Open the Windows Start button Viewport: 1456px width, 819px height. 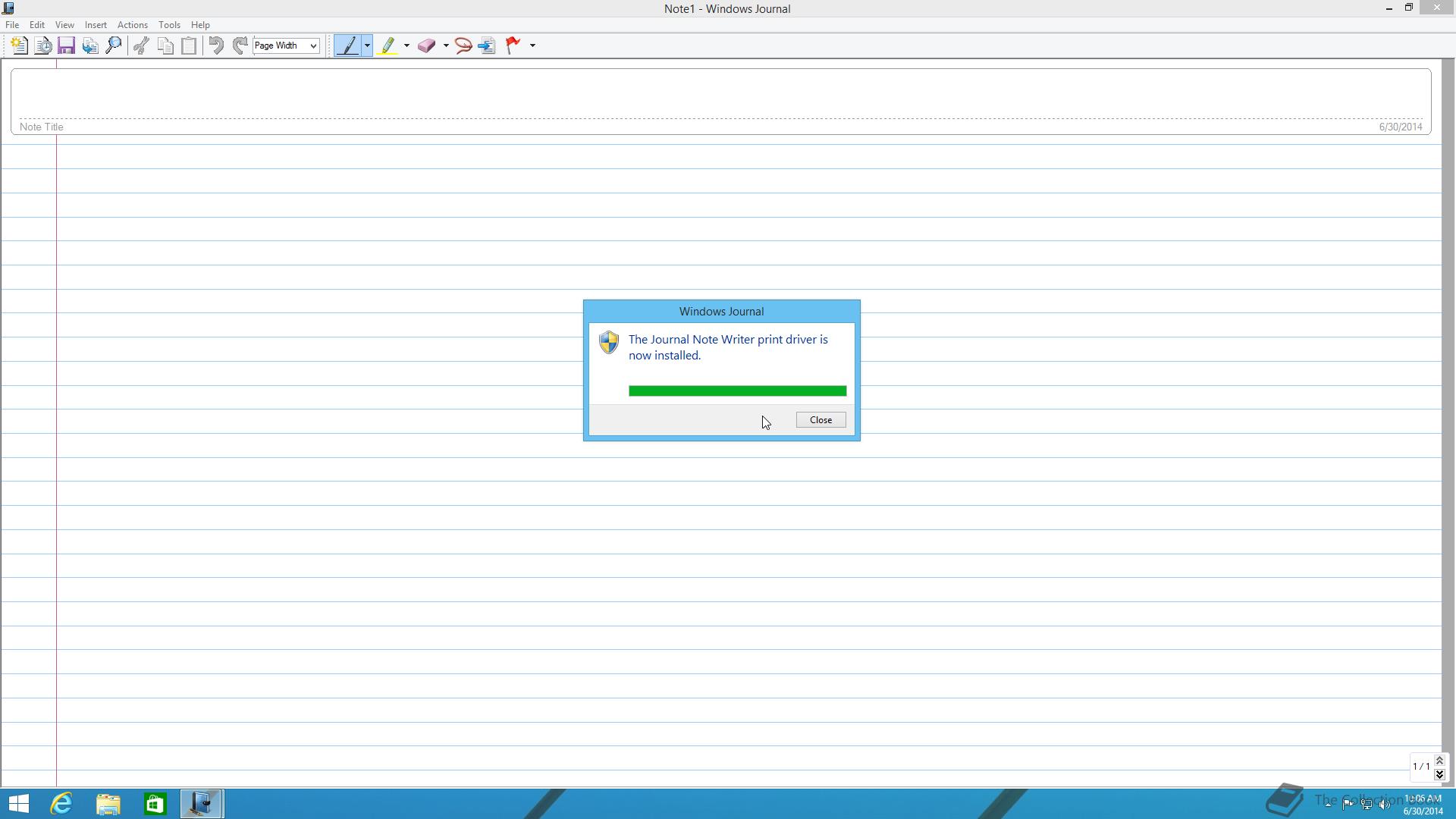[18, 804]
